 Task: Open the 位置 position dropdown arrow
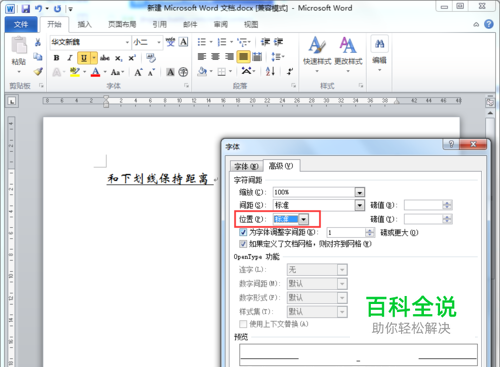click(x=303, y=219)
